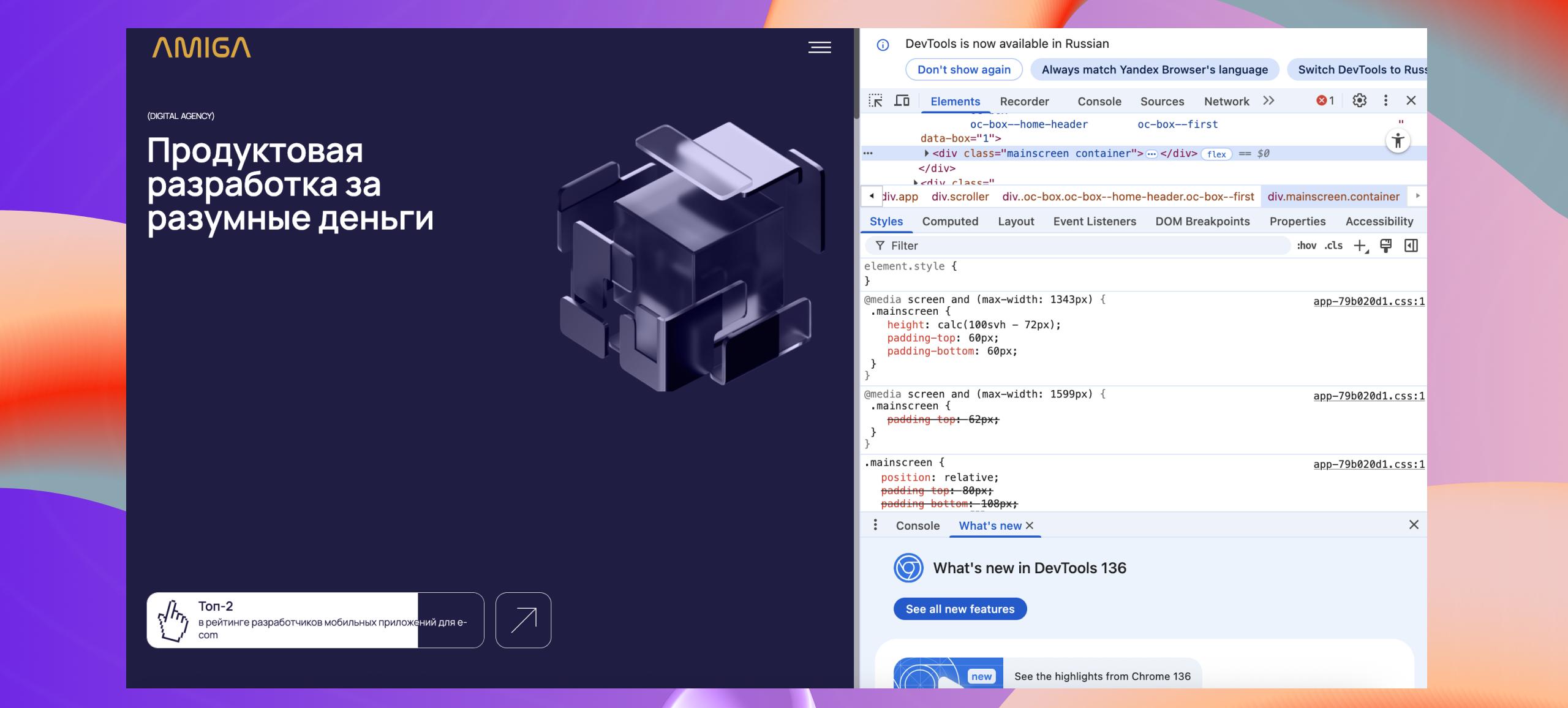Expand the mainscreen container div node
The height and width of the screenshot is (708, 1568).
point(926,153)
